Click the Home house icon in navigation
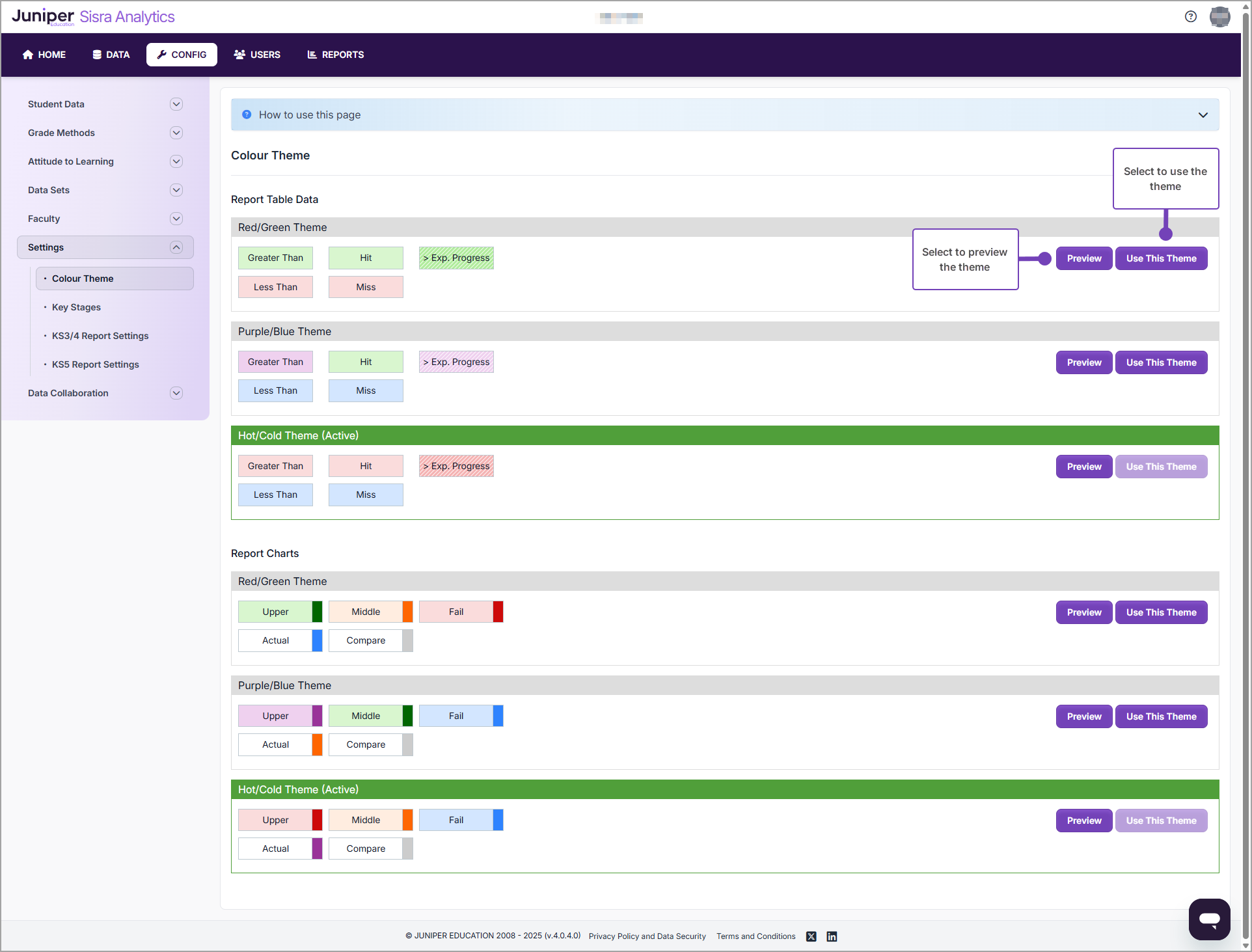This screenshot has width=1252, height=952. click(27, 55)
